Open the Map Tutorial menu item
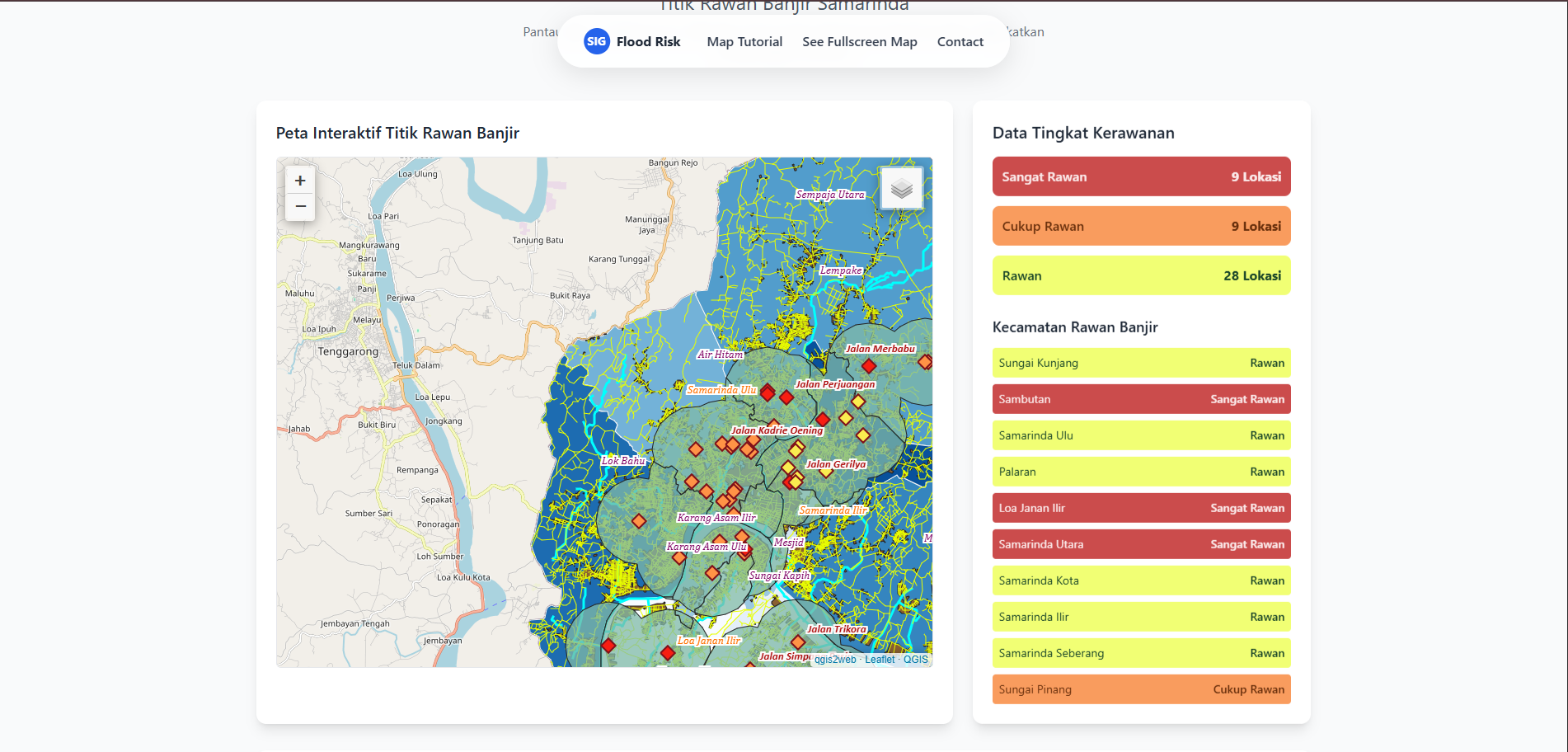Viewport: 1568px width, 752px height. click(x=744, y=41)
